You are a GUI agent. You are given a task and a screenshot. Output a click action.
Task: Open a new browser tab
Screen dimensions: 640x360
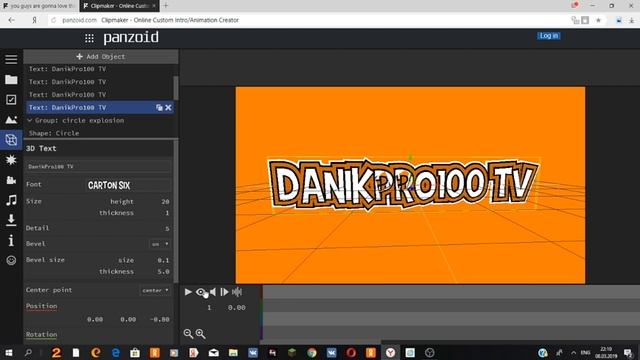pos(166,6)
